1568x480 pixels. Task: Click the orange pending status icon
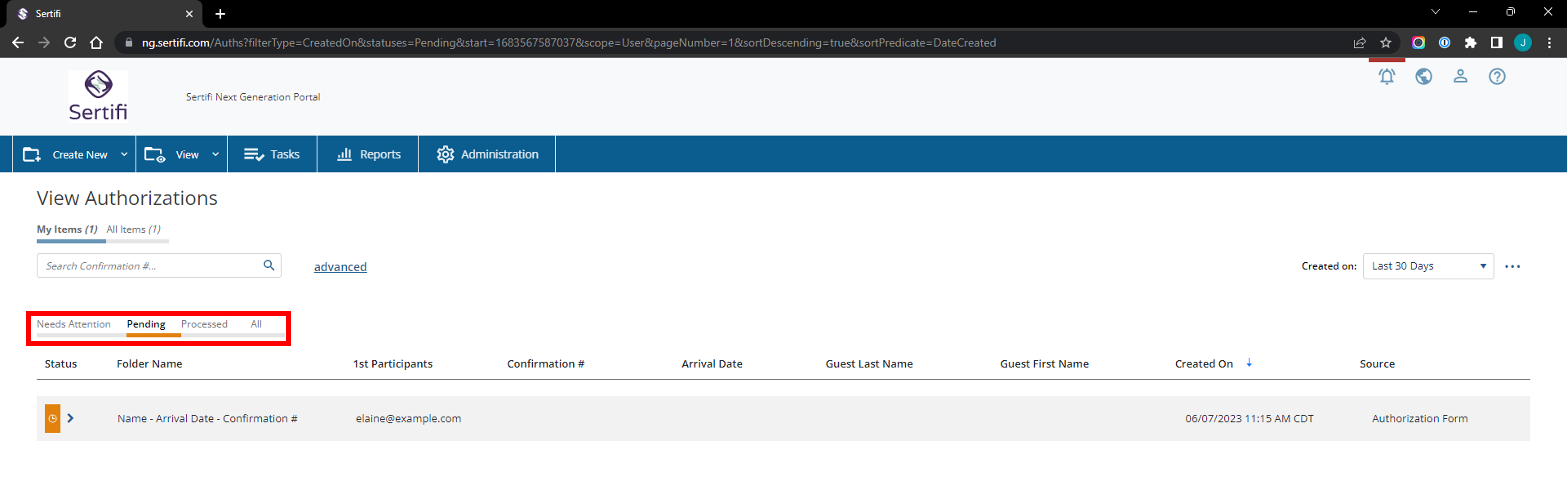point(52,418)
